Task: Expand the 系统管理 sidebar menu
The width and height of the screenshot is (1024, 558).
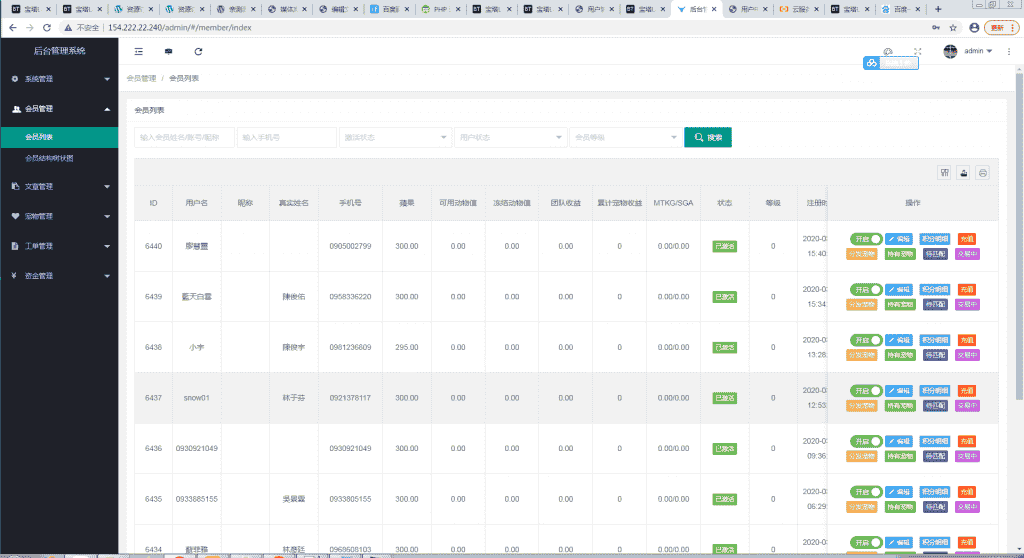Action: coord(59,78)
